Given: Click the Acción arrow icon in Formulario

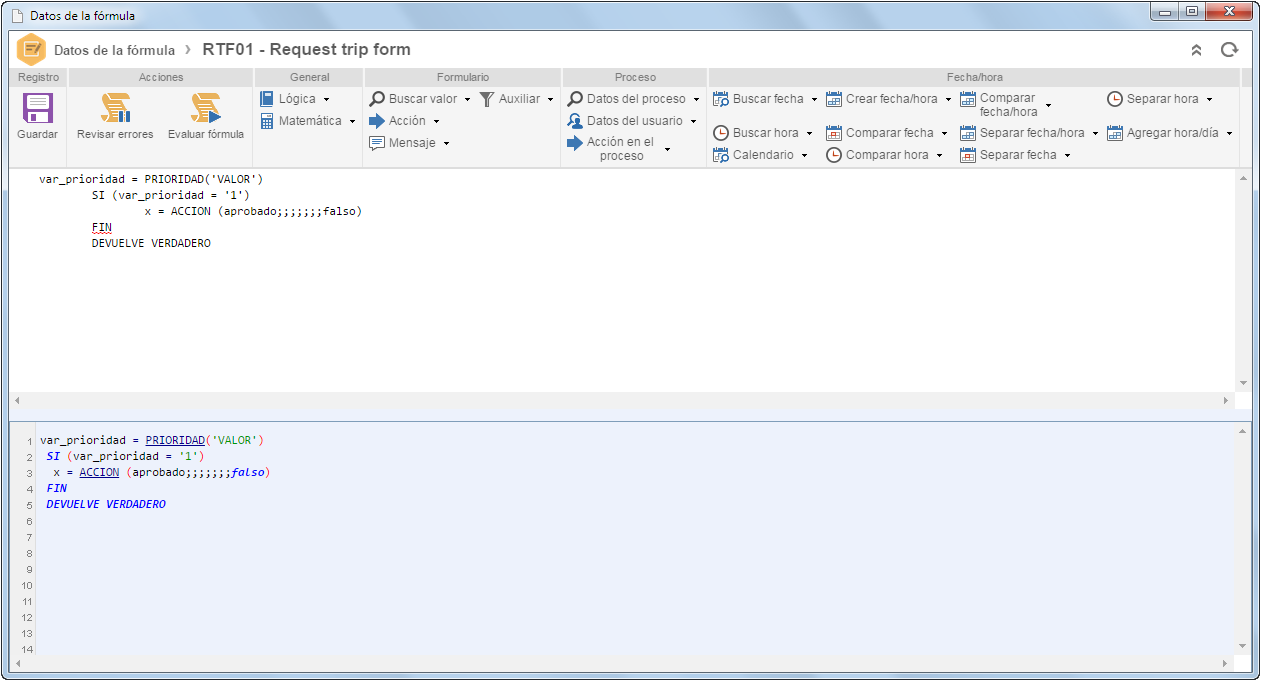Looking at the screenshot, I should 377,121.
